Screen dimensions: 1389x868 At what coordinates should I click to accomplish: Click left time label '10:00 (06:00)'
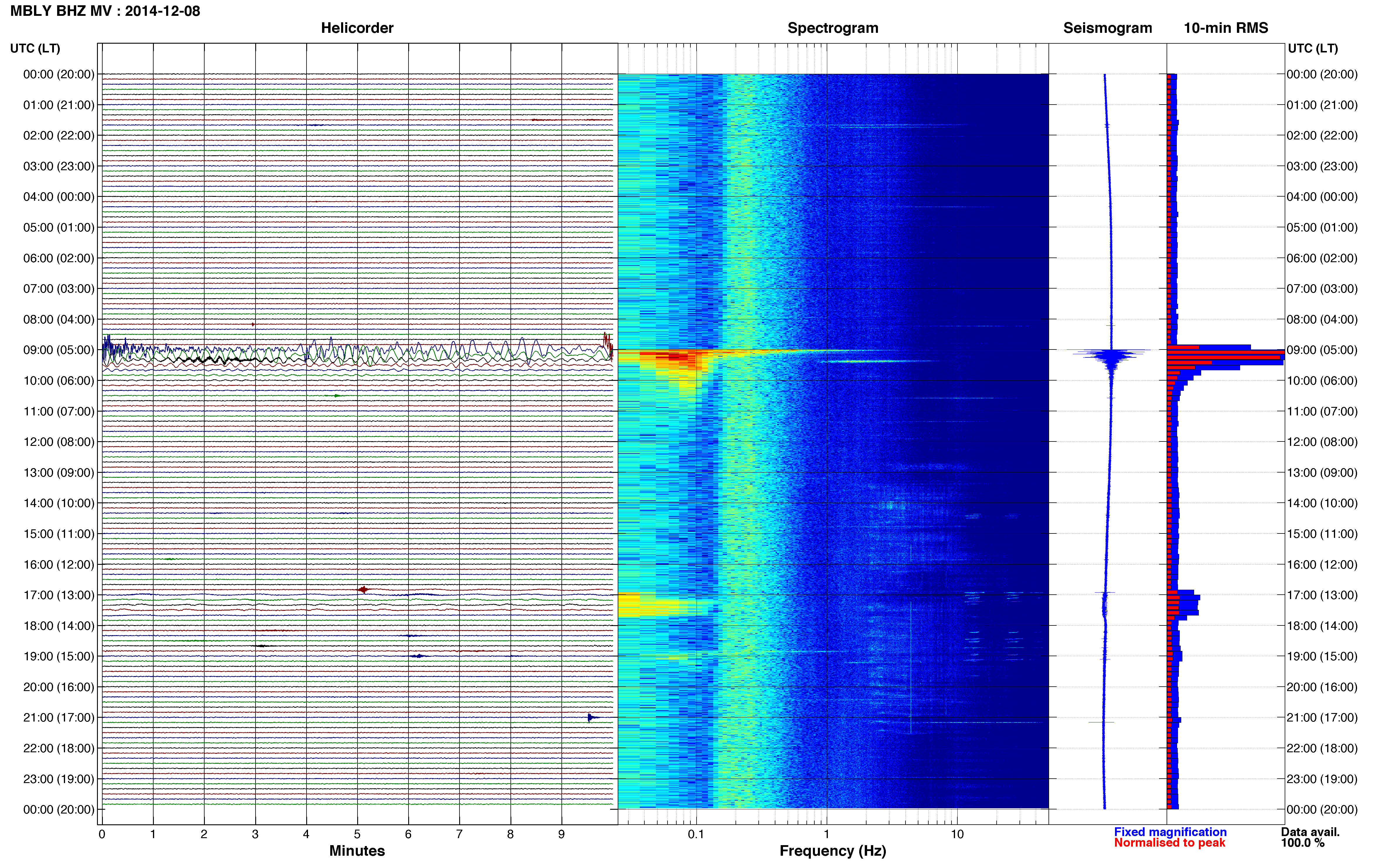click(x=59, y=381)
